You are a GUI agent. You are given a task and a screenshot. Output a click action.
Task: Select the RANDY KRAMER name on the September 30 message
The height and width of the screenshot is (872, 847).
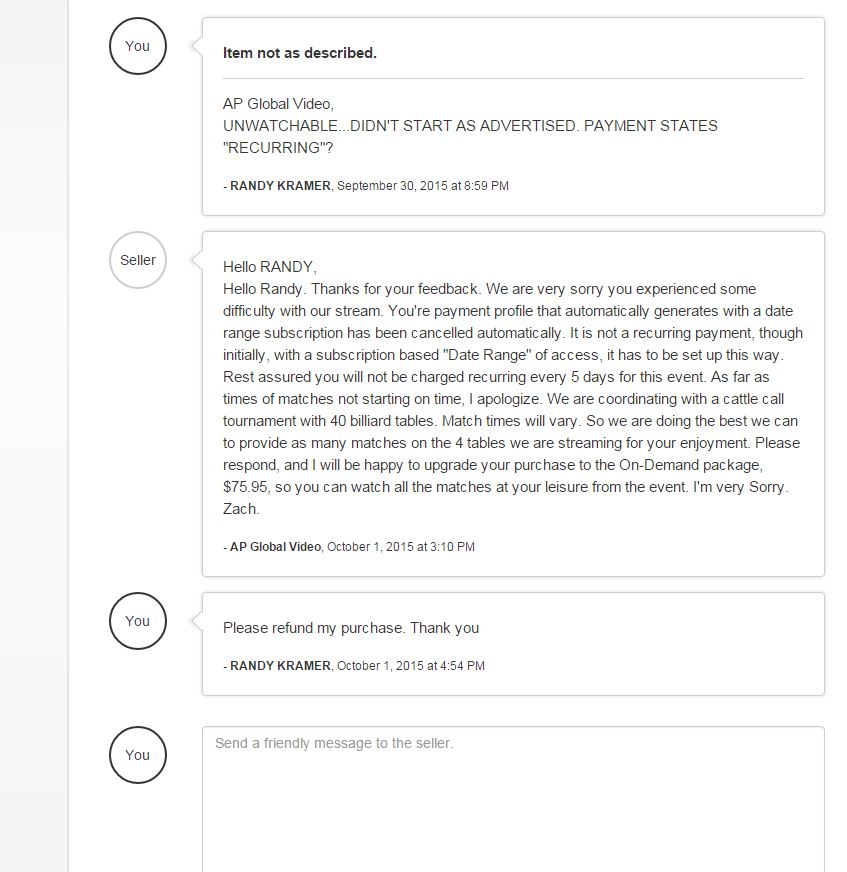280,186
